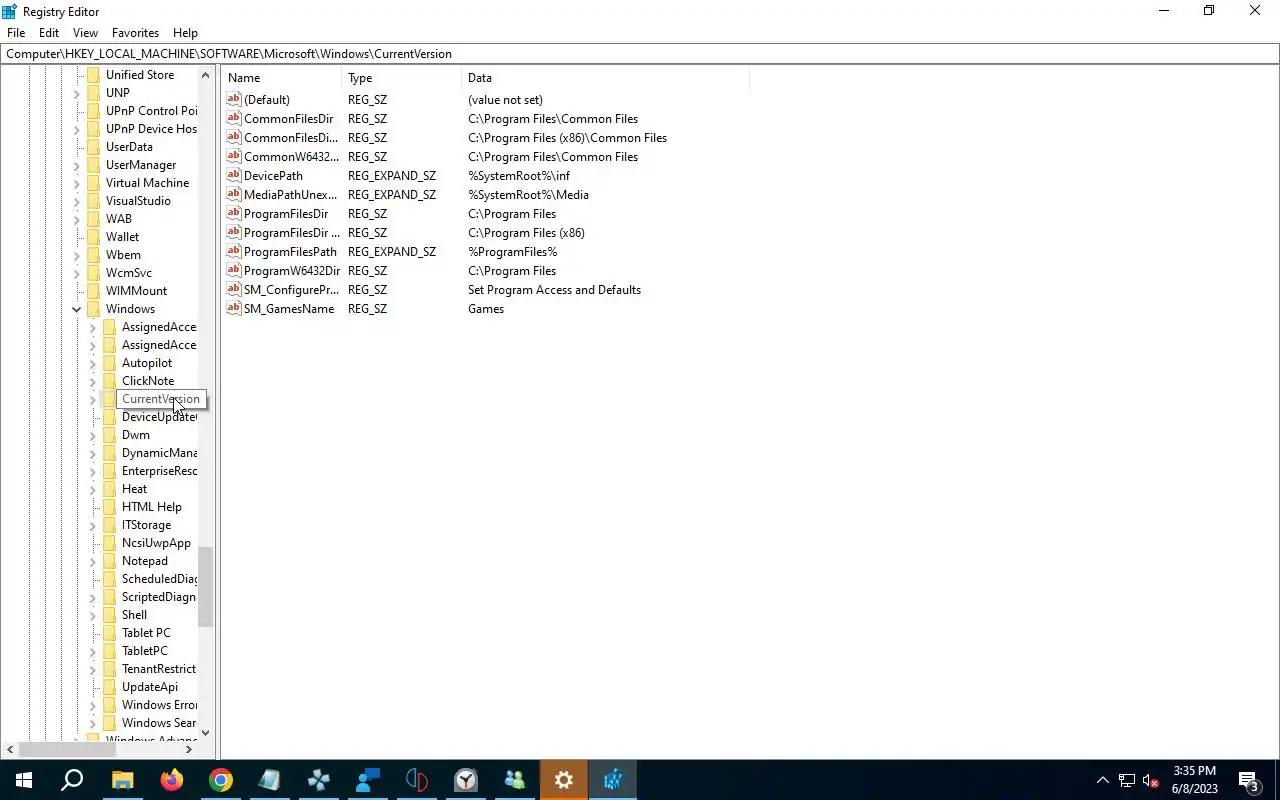The width and height of the screenshot is (1280, 800).
Task: Click the icon beside the SM_GamesName value
Action: pos(234,308)
